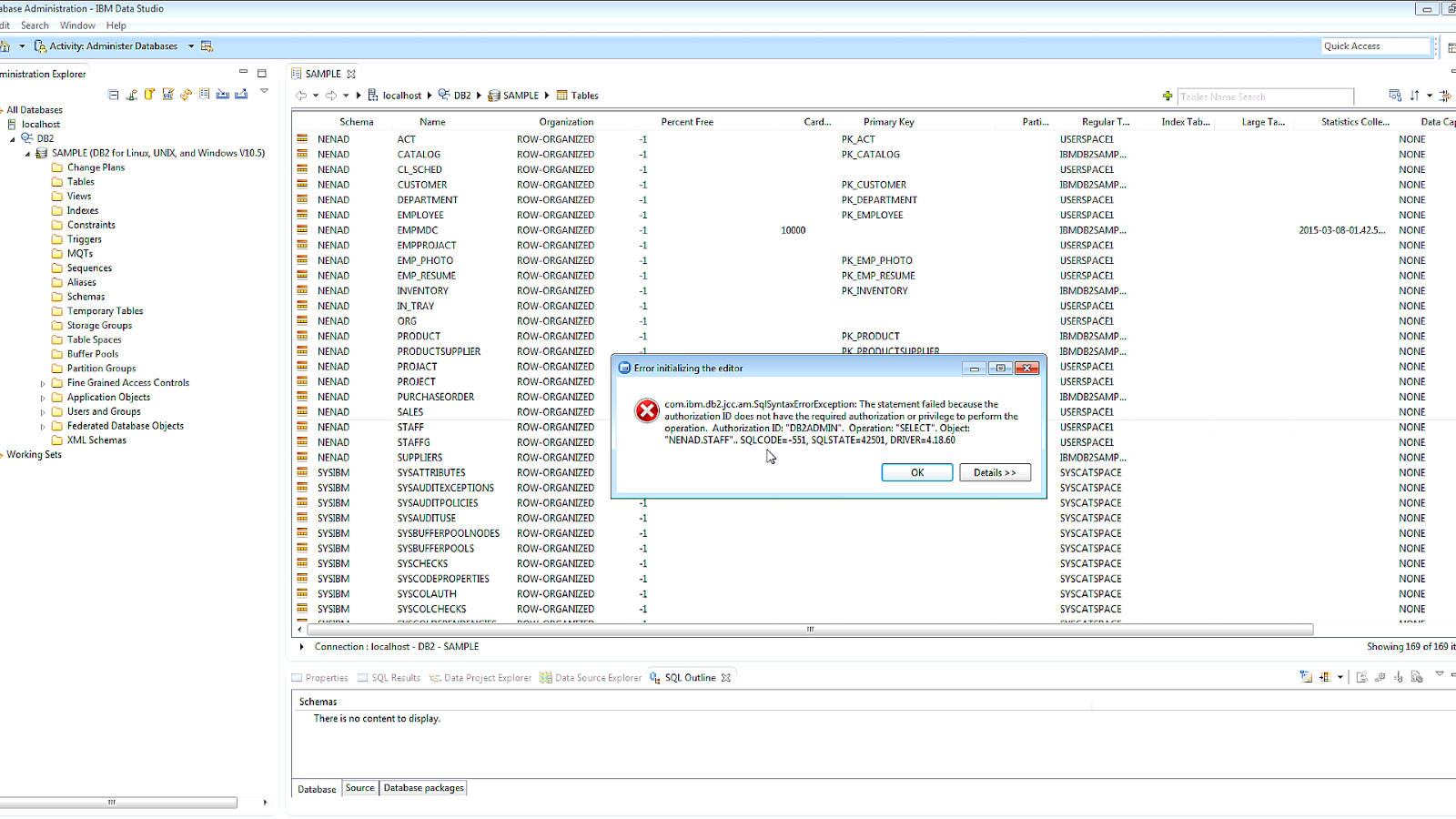Viewport: 1456px width, 819px height.
Task: Switch to the Source bottom tab
Action: click(x=359, y=788)
